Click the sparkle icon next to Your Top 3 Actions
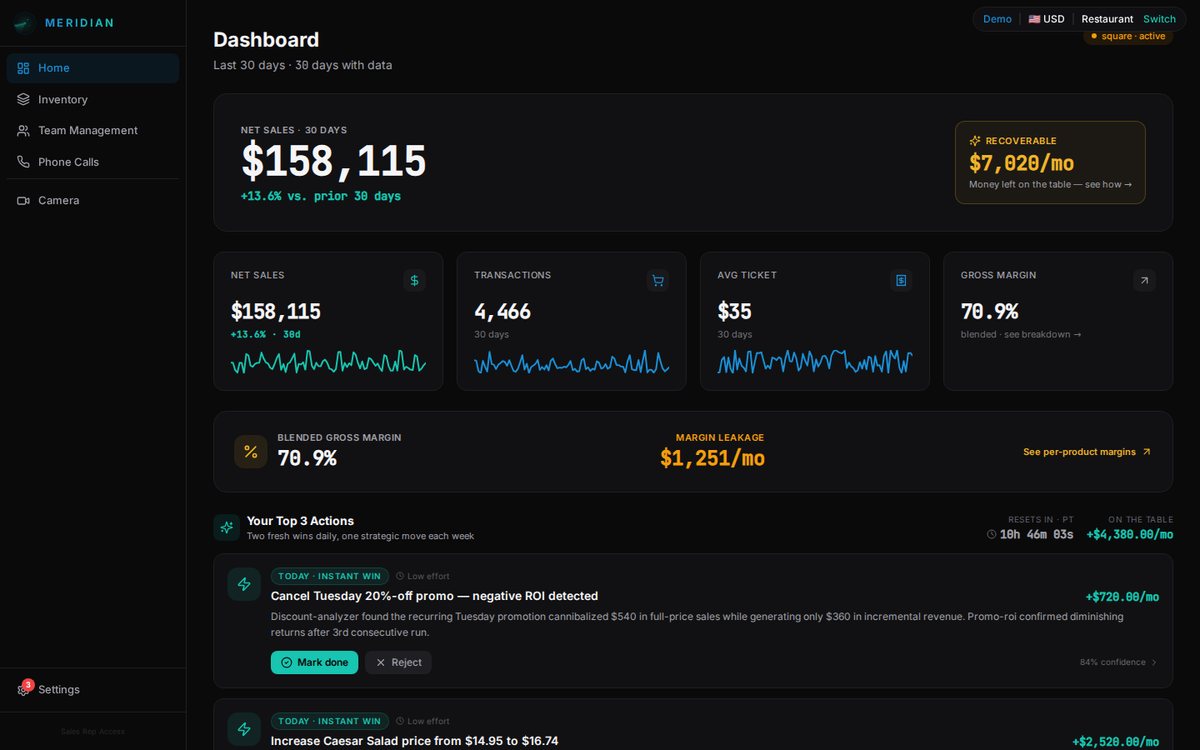Image resolution: width=1200 pixels, height=750 pixels. 227,527
